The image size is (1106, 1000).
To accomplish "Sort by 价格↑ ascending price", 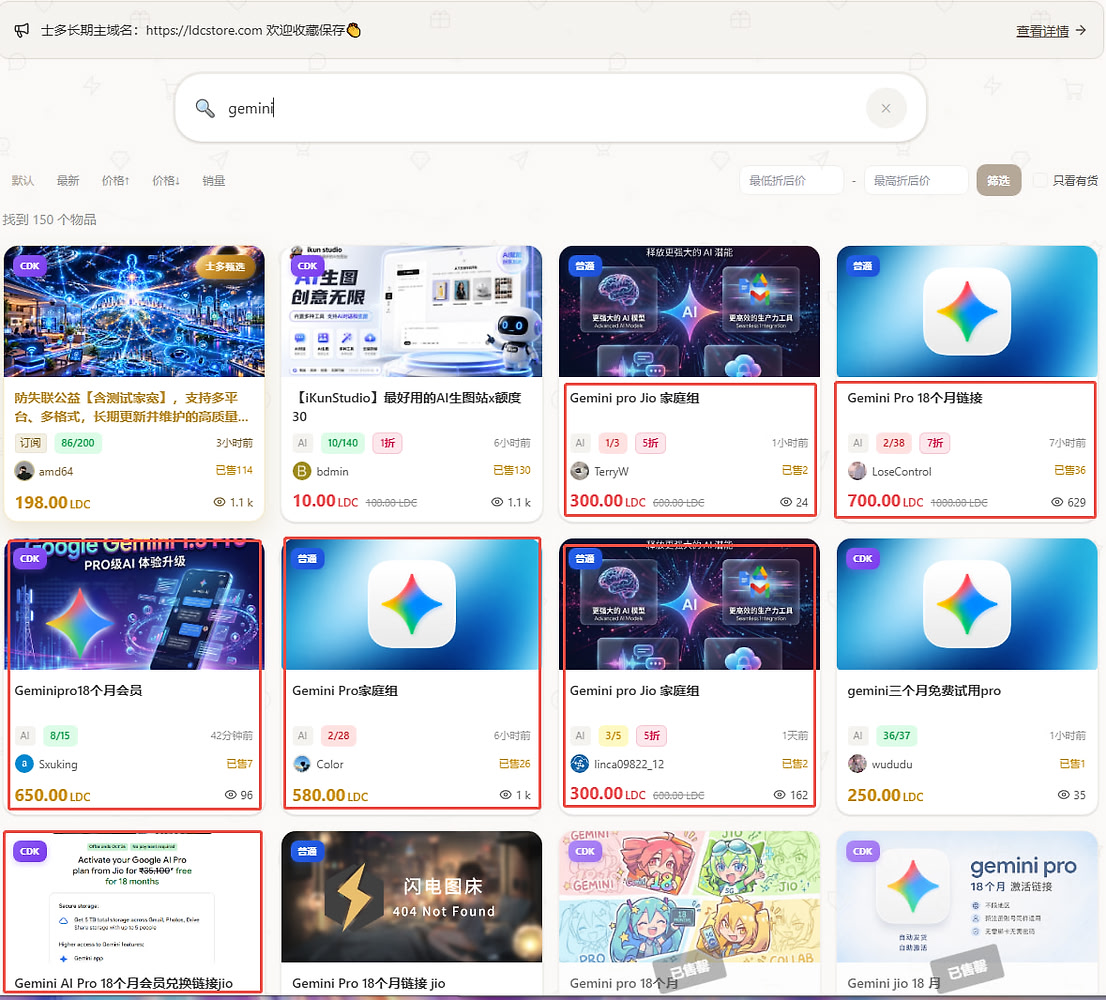I will point(116,181).
